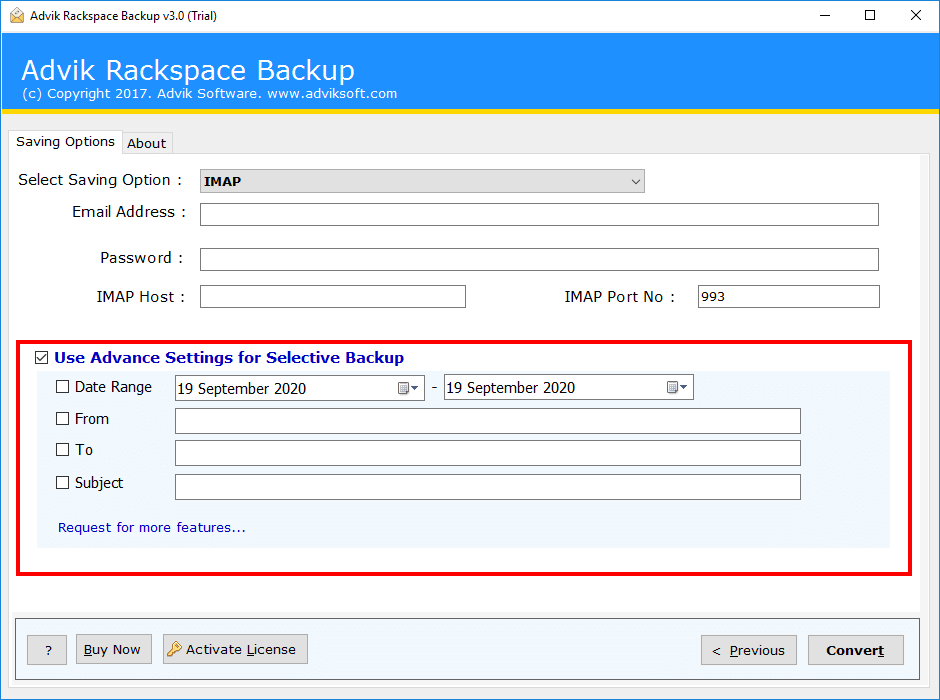The image size is (940, 700).
Task: Click the end date field text 19 September 2020
Action: [x=511, y=388]
